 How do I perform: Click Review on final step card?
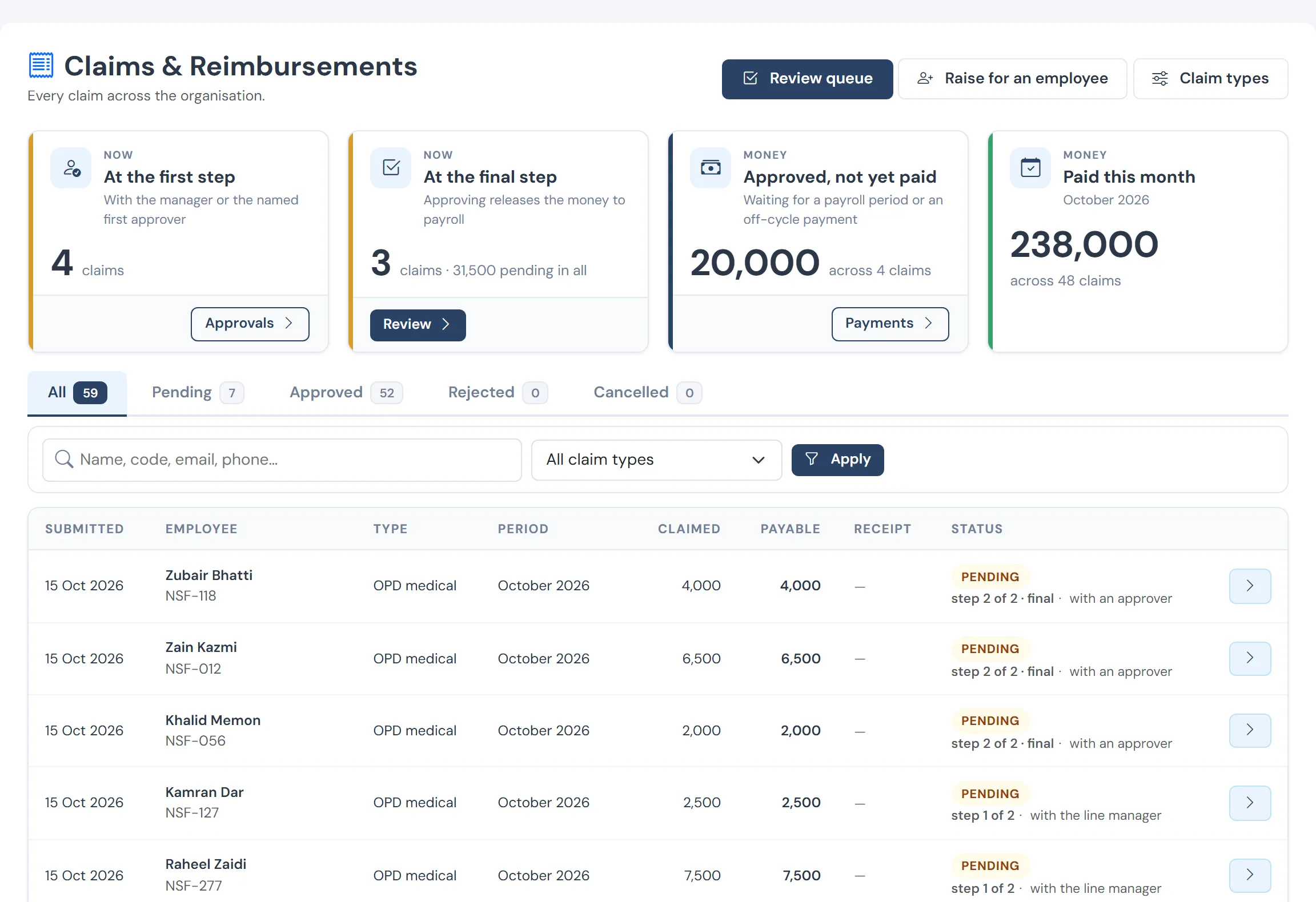pos(418,325)
